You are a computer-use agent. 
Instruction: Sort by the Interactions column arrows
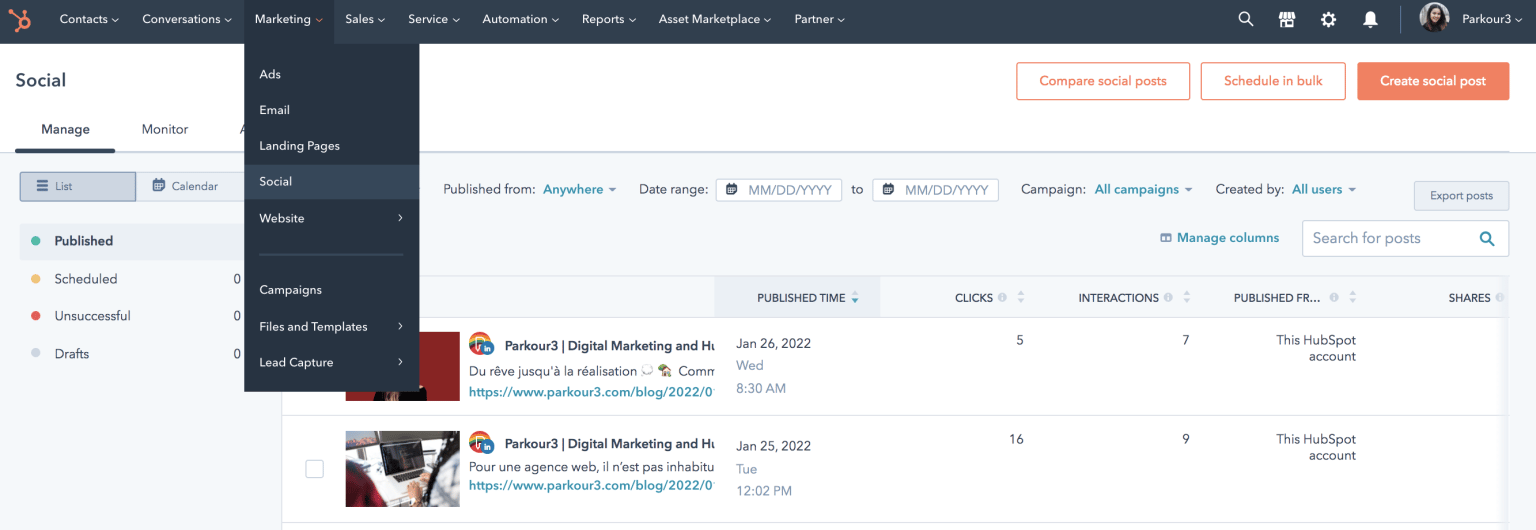point(1187,298)
